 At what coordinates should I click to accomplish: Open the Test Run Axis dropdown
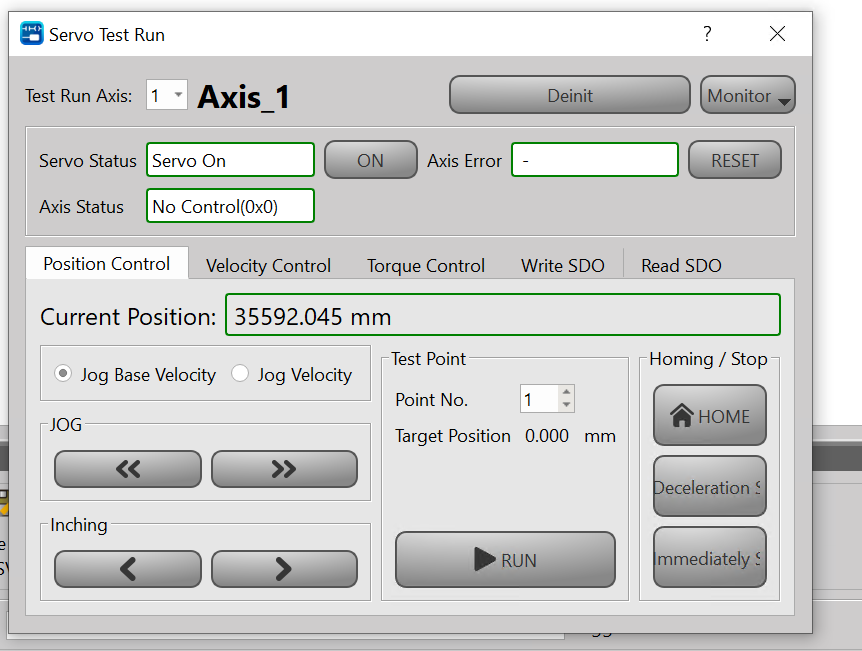pyautogui.click(x=167, y=96)
